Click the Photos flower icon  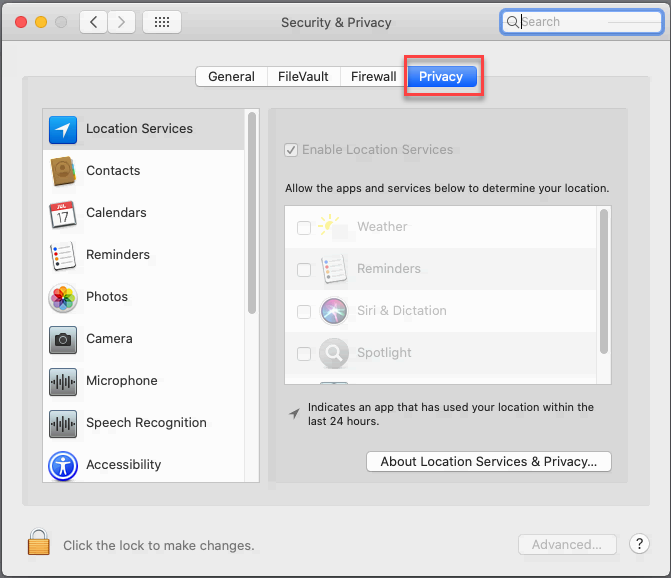[x=63, y=297]
